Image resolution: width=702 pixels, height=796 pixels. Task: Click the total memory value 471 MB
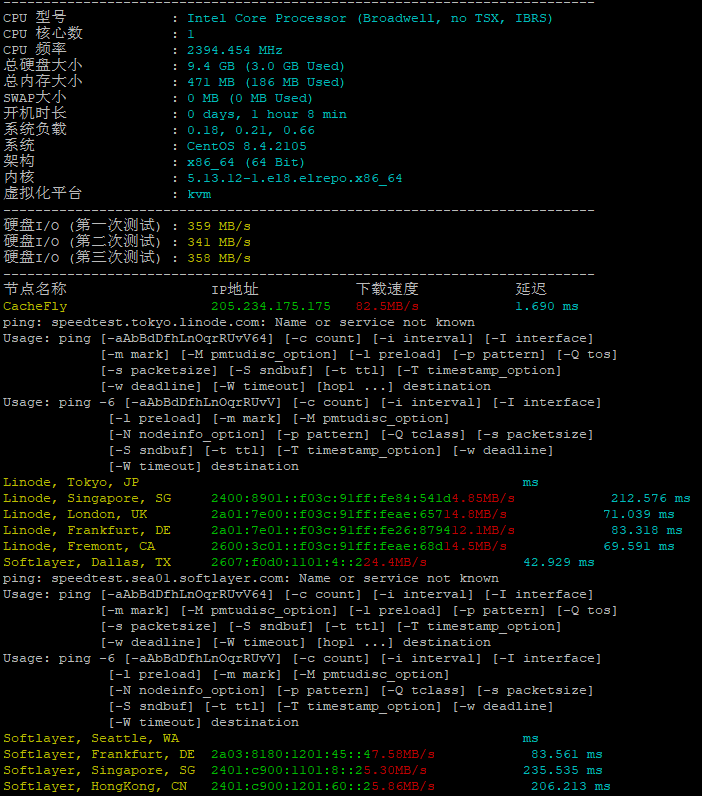[x=211, y=82]
